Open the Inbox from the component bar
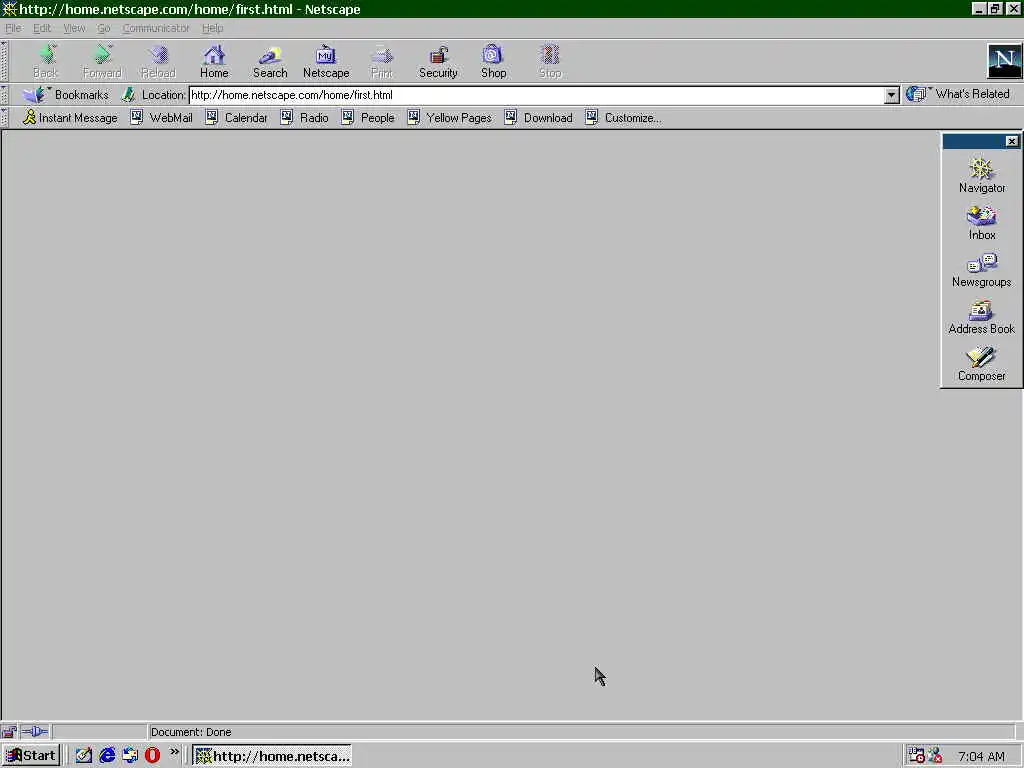 tap(982, 222)
